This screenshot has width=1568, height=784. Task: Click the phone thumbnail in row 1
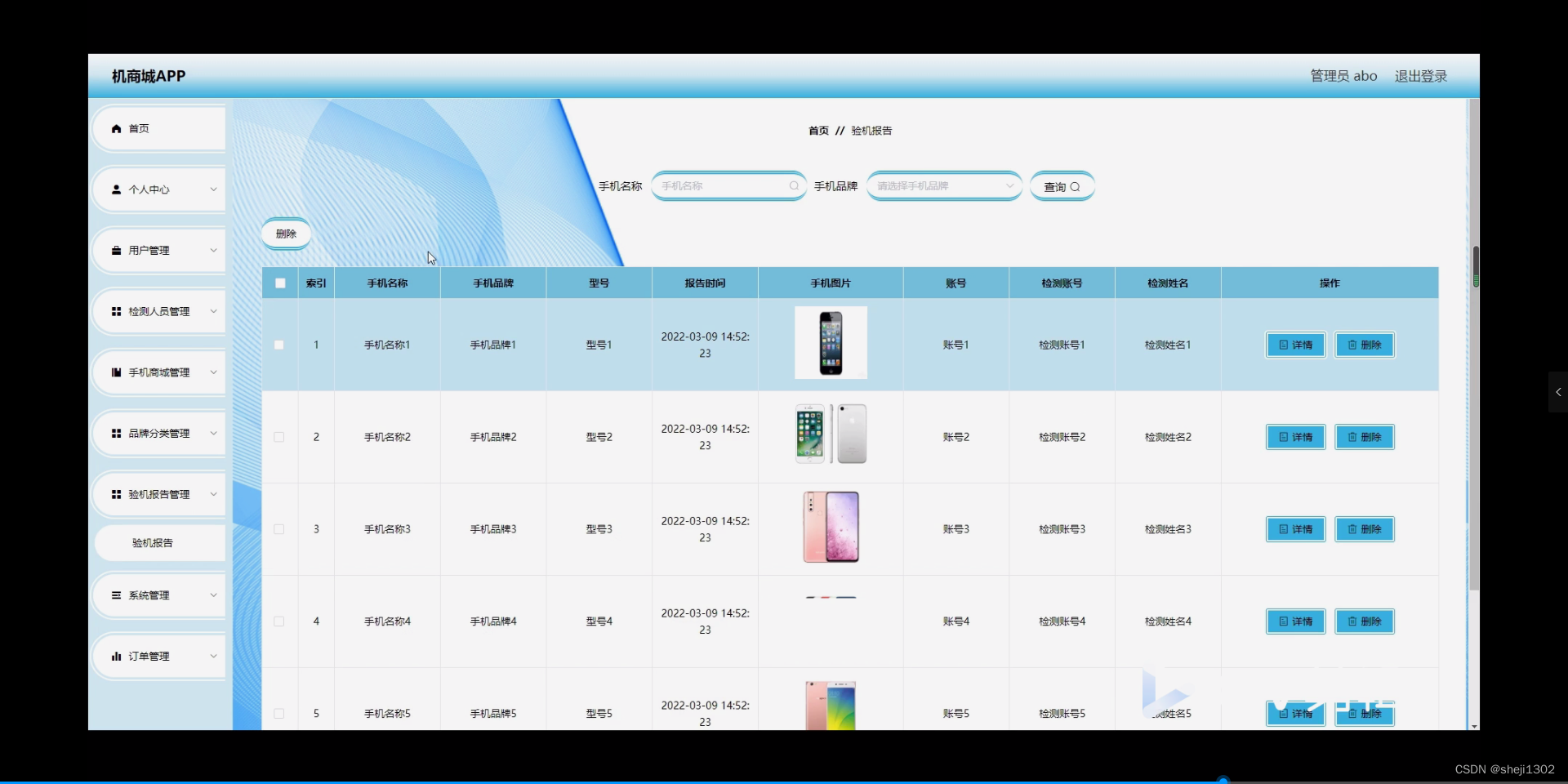[x=831, y=343]
